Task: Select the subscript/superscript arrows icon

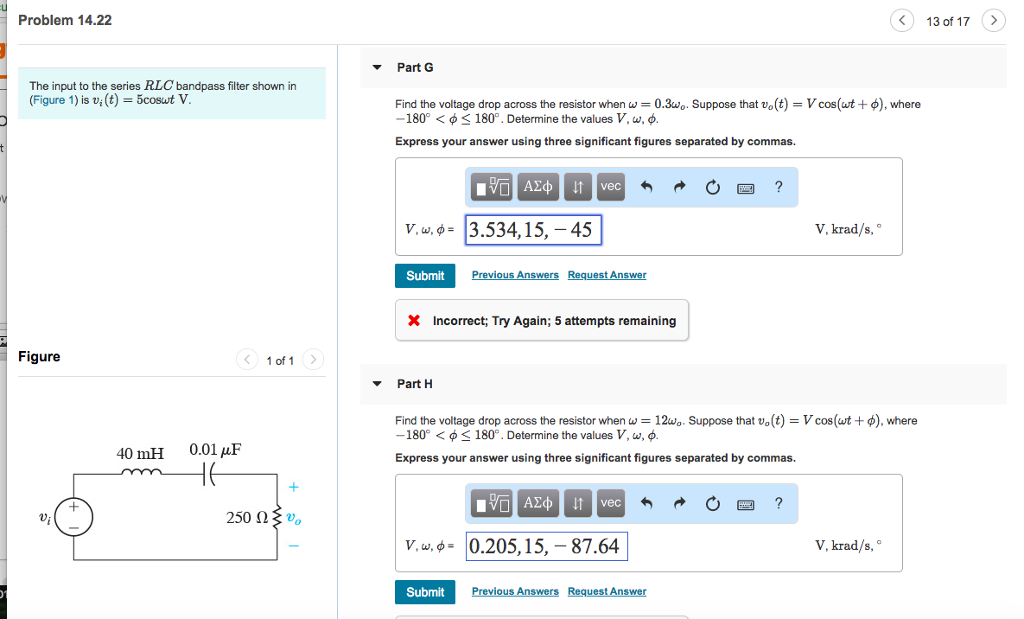Action: pyautogui.click(x=577, y=186)
